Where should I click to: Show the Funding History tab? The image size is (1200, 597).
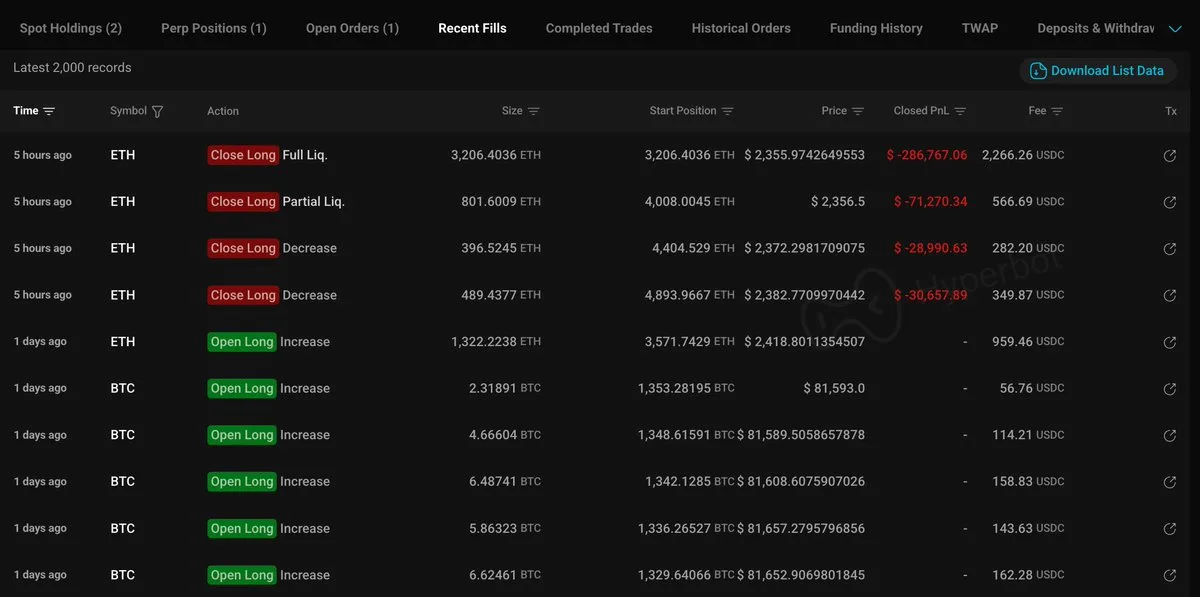pyautogui.click(x=876, y=28)
